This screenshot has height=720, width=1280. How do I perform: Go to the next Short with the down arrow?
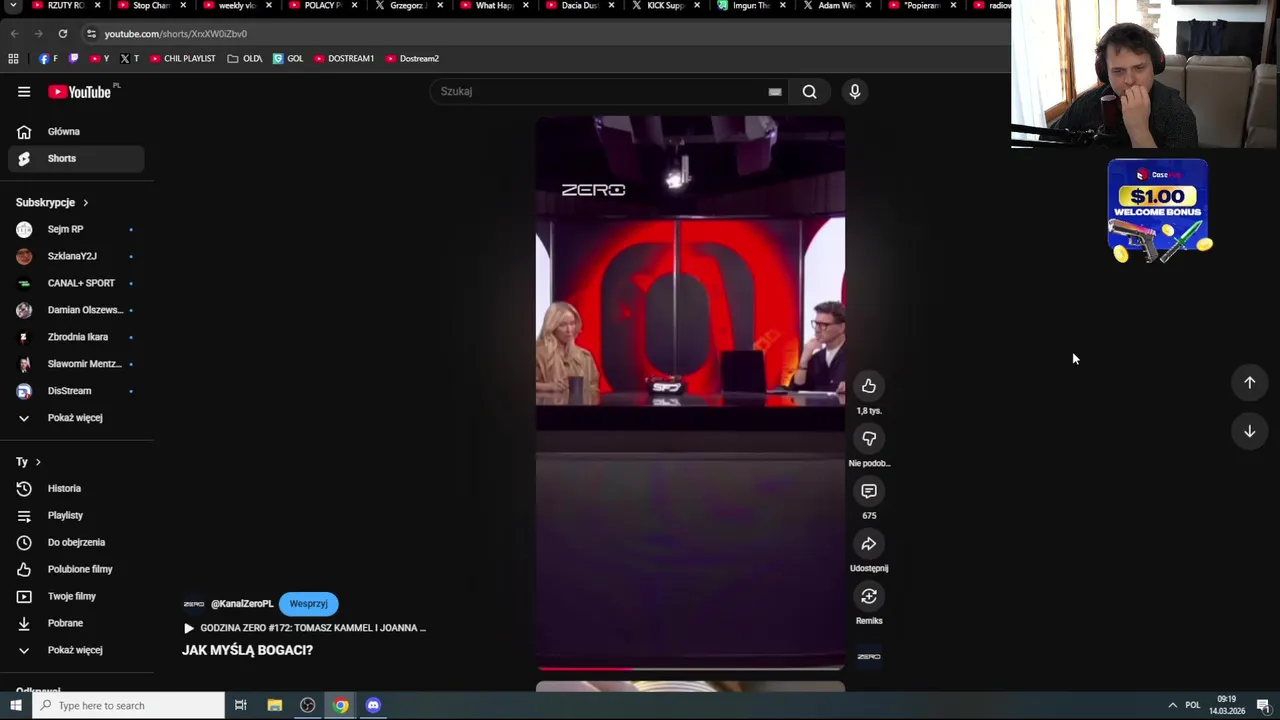pos(1249,431)
